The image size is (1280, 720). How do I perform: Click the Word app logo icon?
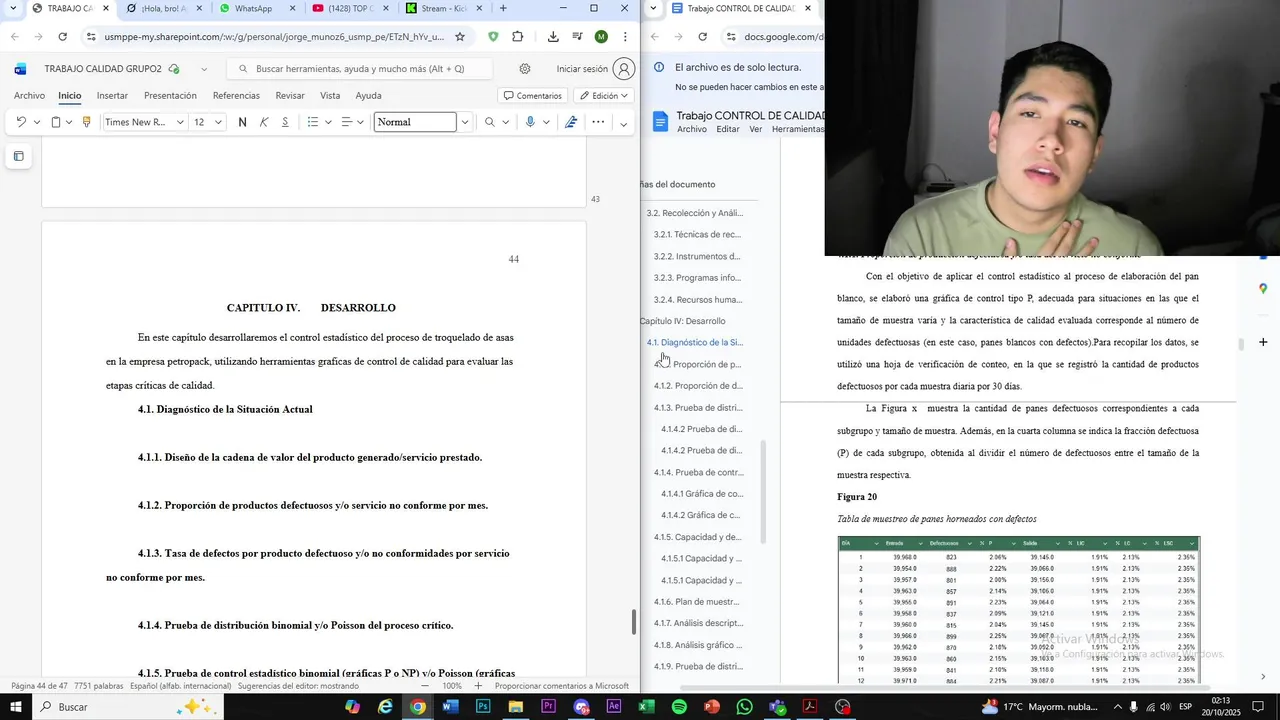pos(20,69)
